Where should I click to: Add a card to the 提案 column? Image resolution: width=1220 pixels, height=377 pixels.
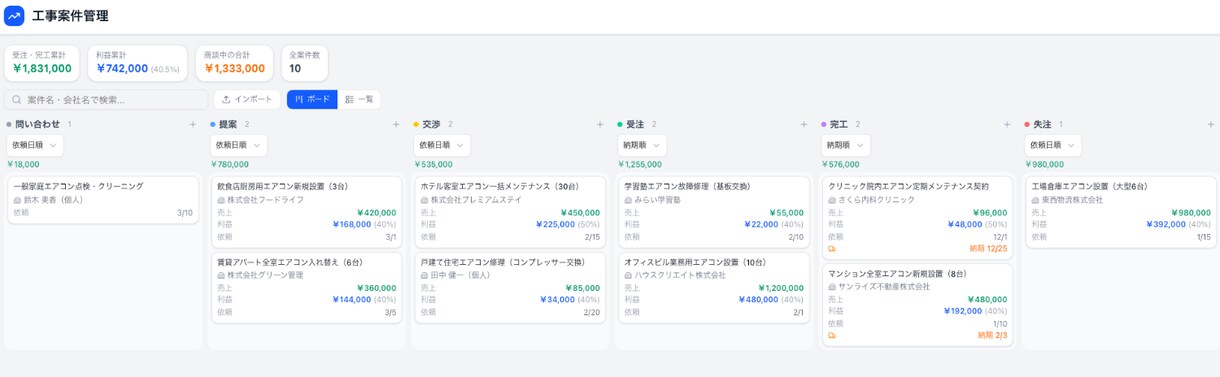tap(397, 124)
